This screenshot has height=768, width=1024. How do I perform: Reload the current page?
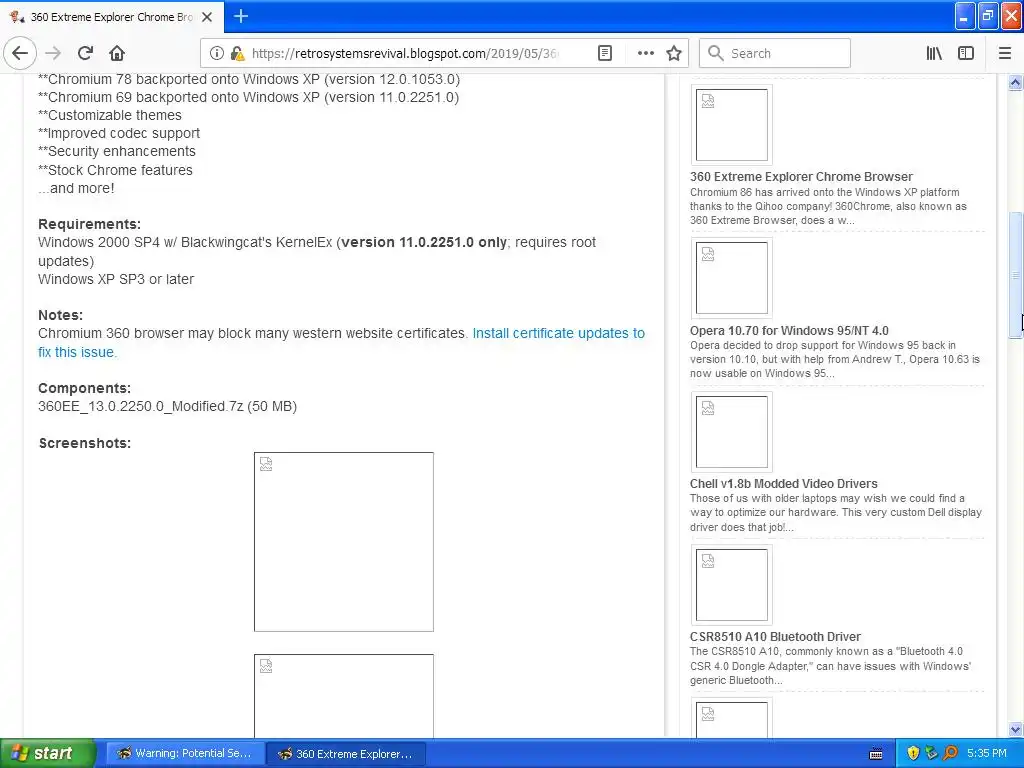[86, 53]
